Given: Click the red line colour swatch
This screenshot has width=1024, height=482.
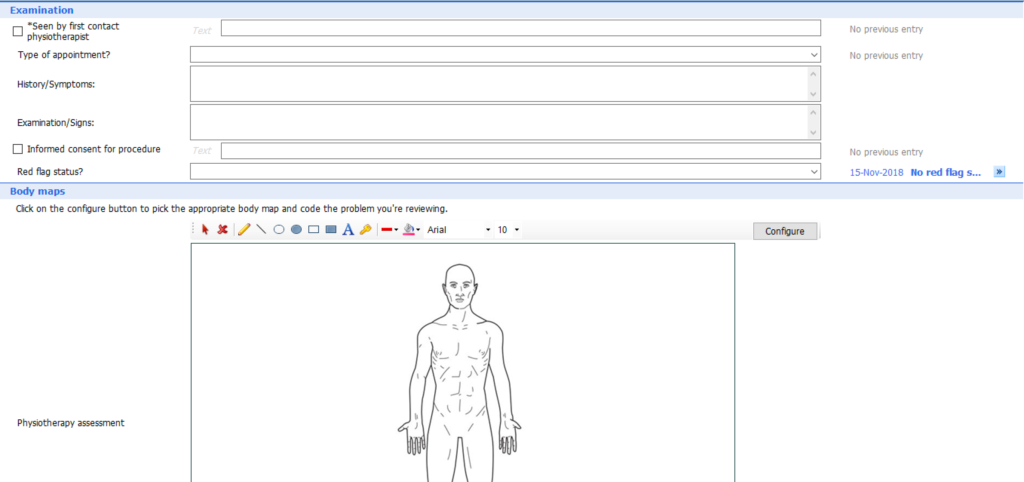Looking at the screenshot, I should (387, 230).
